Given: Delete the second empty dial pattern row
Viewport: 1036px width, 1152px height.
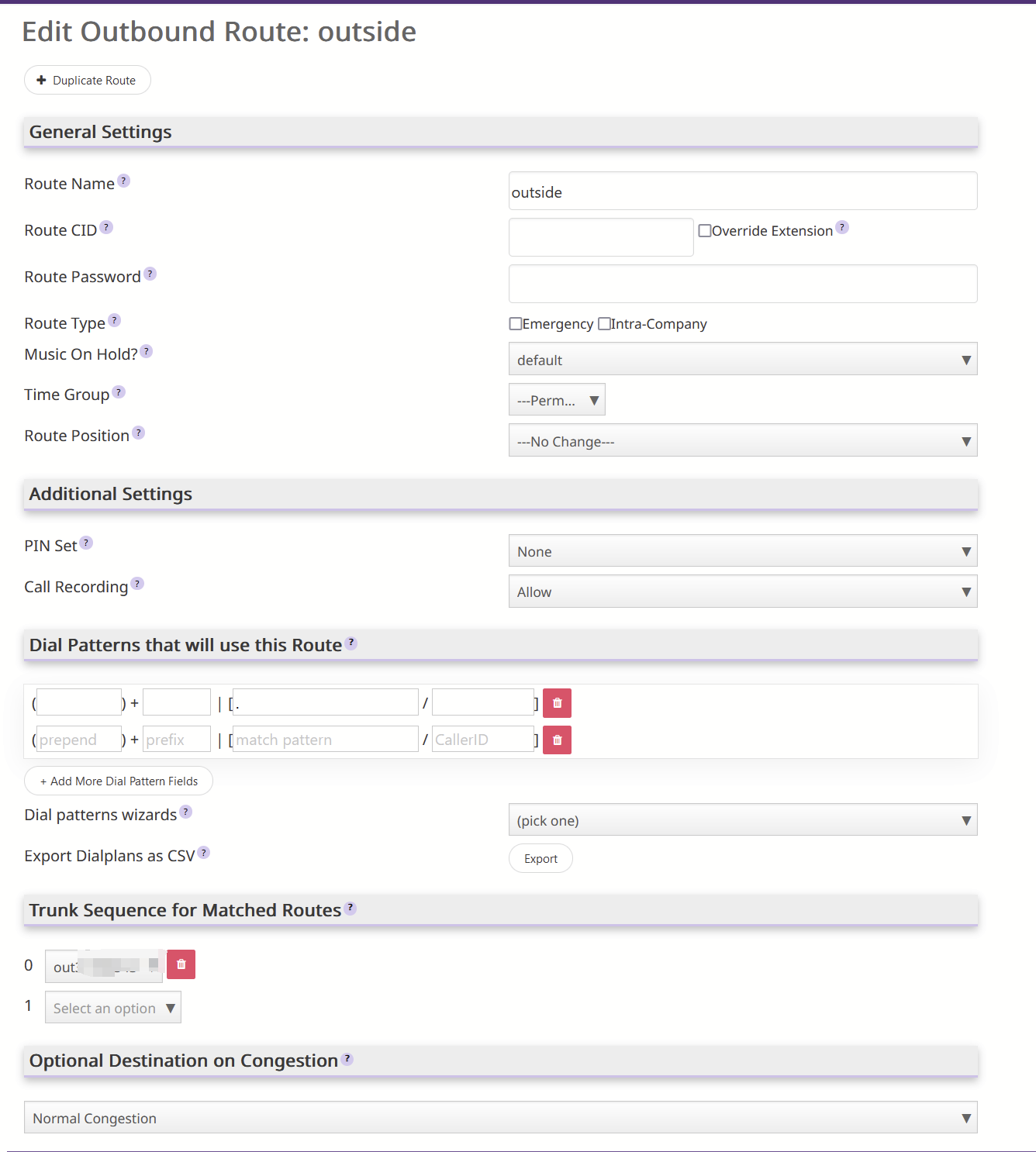Looking at the screenshot, I should pyautogui.click(x=557, y=740).
